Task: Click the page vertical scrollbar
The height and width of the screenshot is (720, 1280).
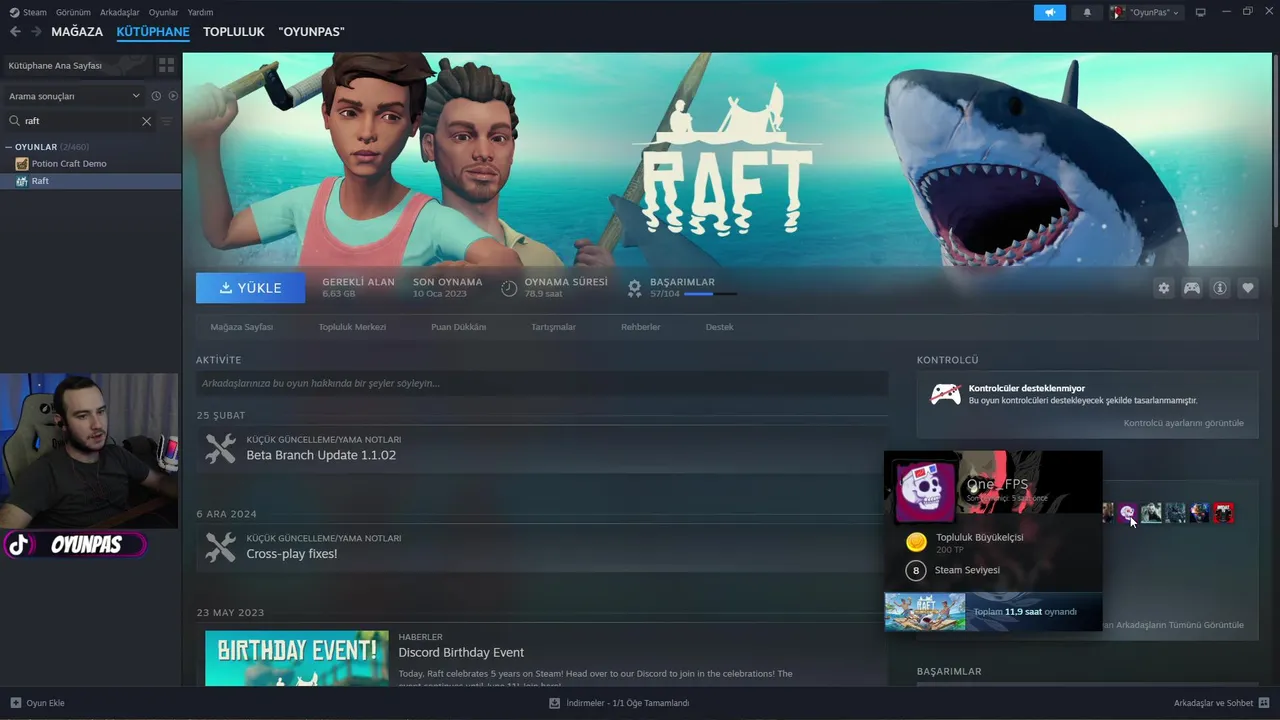Action: 1275,142
